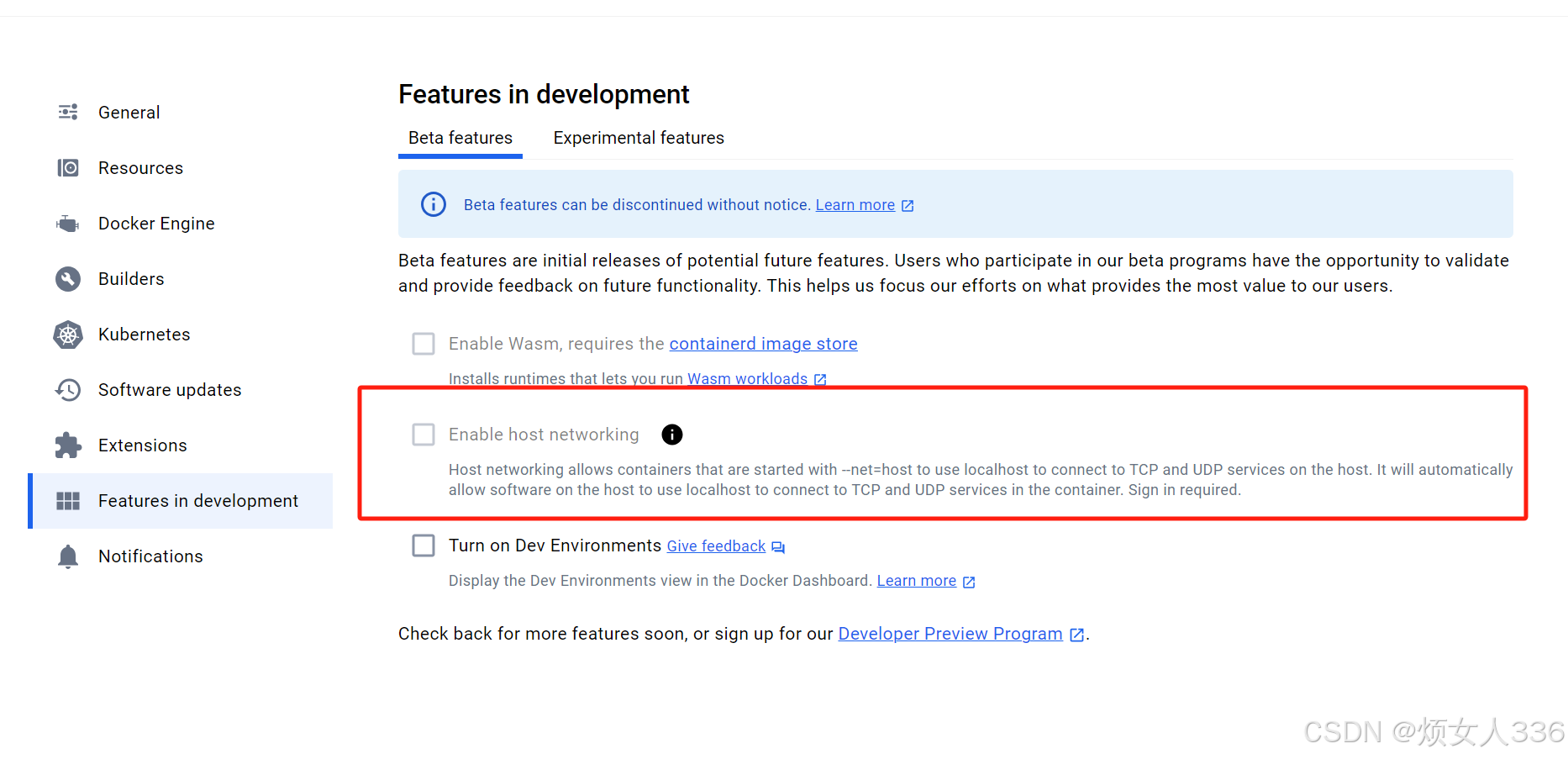1568x759 pixels.
Task: Click the Docker Engine whale icon
Action: click(x=67, y=223)
